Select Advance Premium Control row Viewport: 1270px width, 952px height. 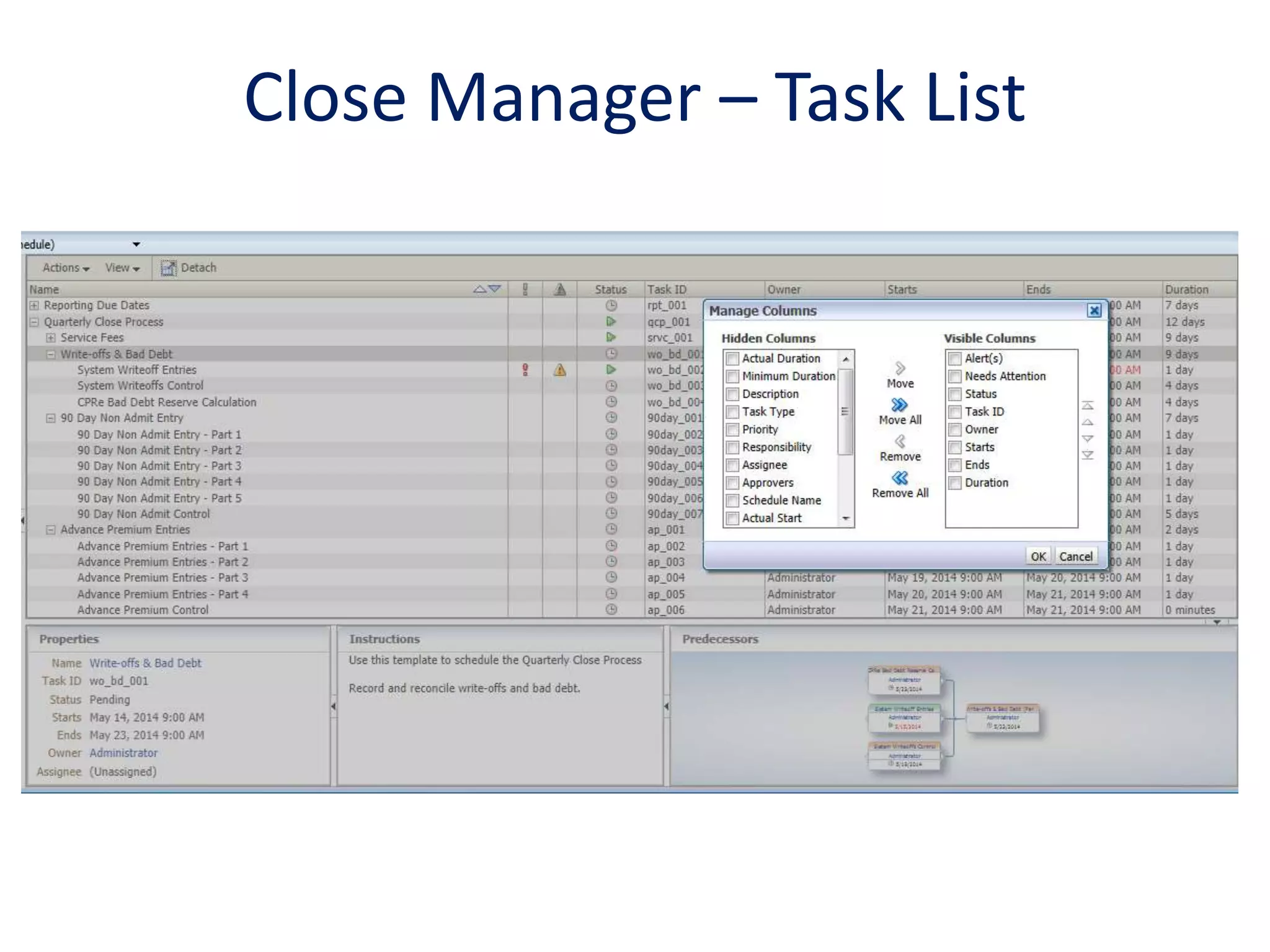(x=631, y=610)
